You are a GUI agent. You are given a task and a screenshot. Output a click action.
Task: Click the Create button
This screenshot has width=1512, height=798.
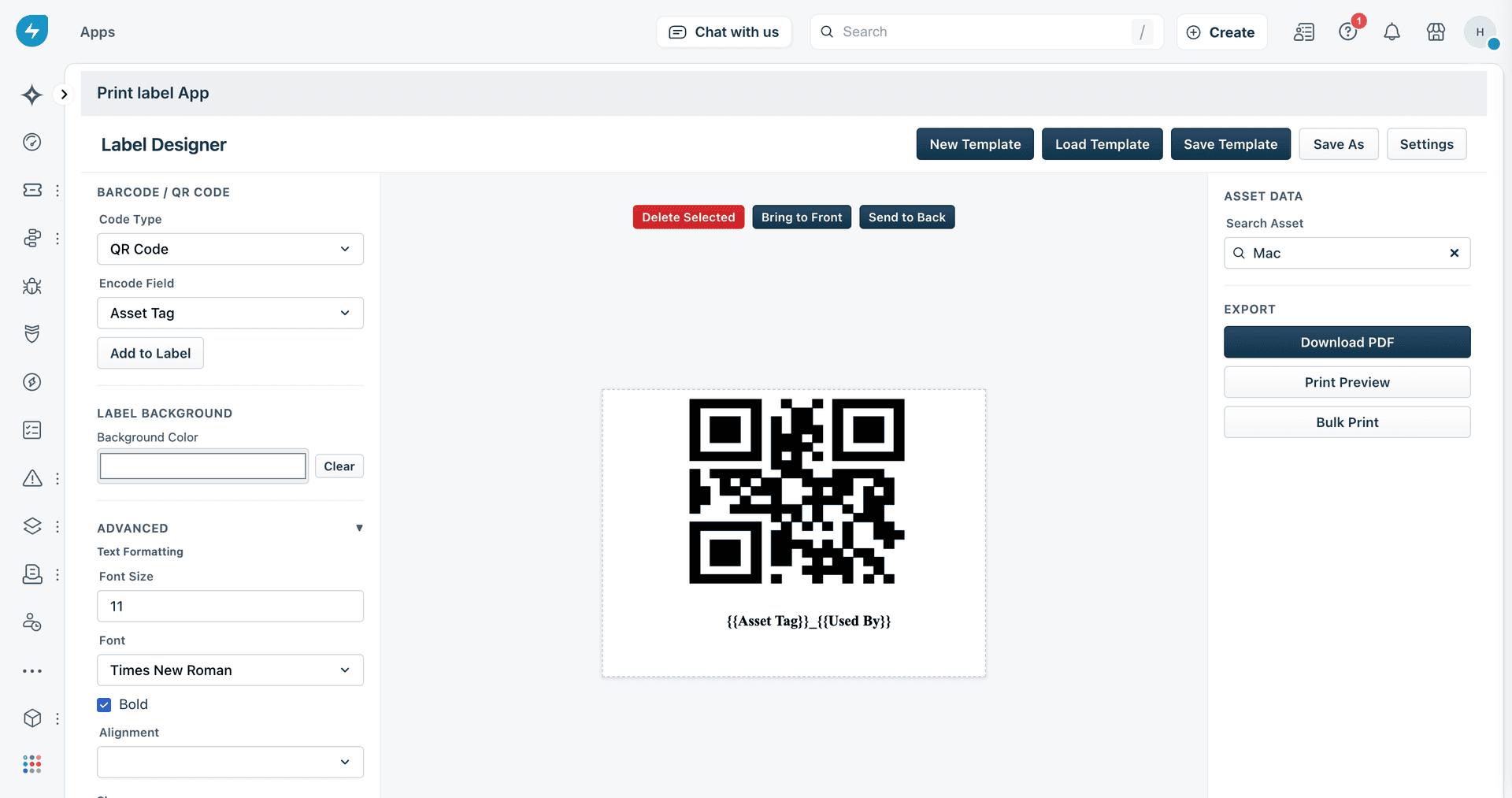(1221, 32)
